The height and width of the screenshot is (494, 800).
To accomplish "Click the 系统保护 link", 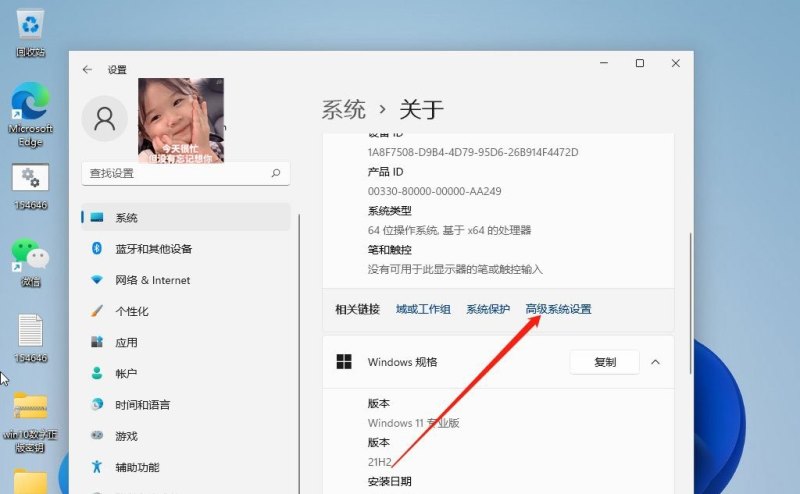I will pyautogui.click(x=488, y=309).
